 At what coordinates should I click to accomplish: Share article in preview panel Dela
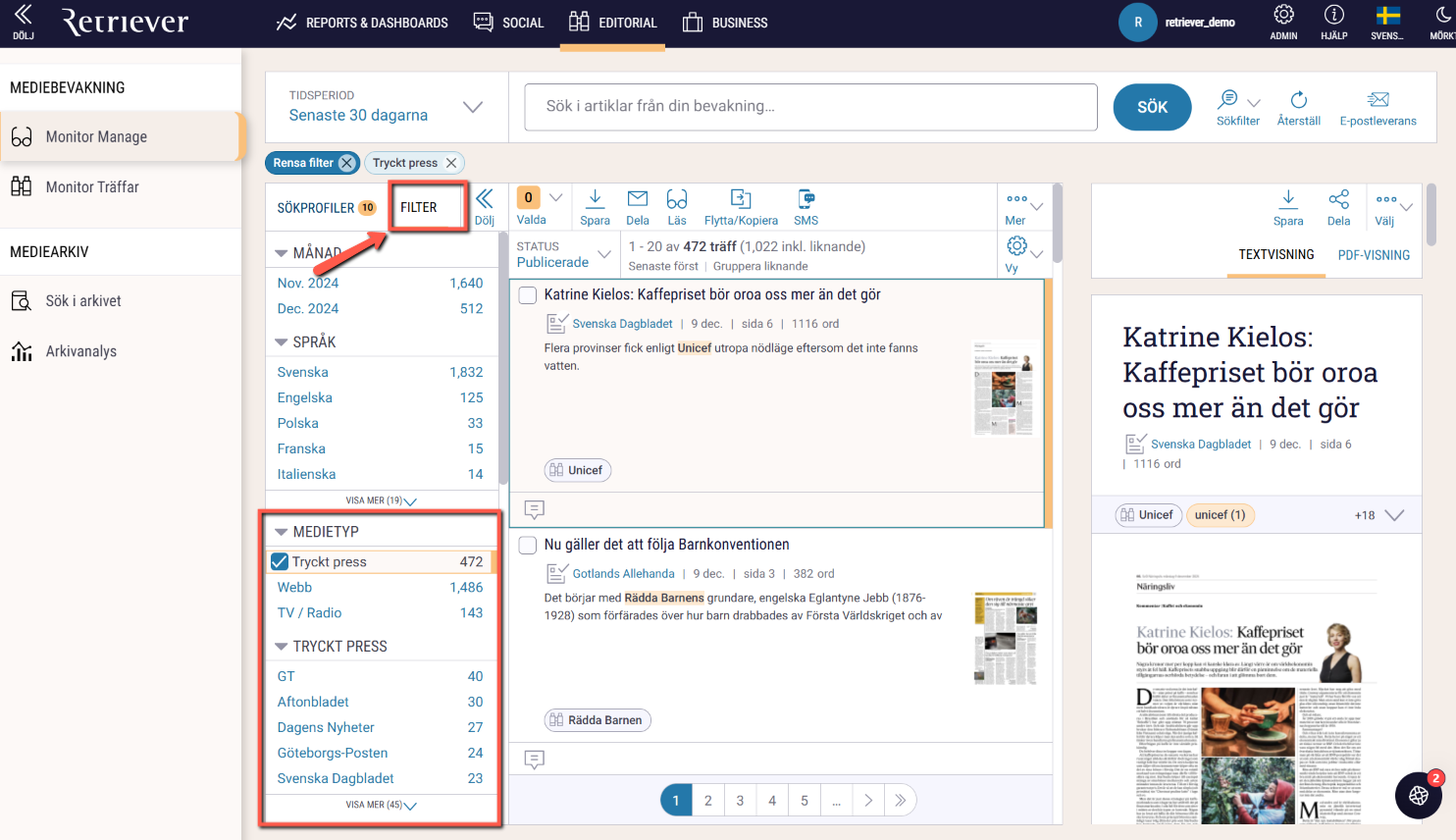coord(1338,207)
